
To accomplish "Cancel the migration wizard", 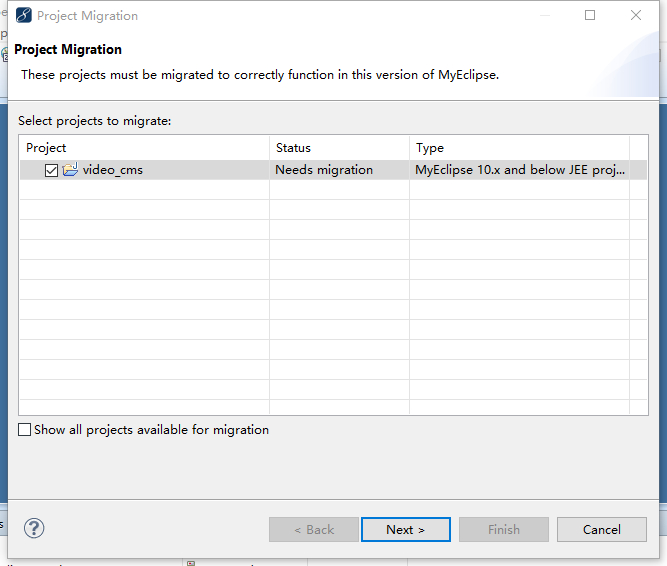I will (x=602, y=529).
